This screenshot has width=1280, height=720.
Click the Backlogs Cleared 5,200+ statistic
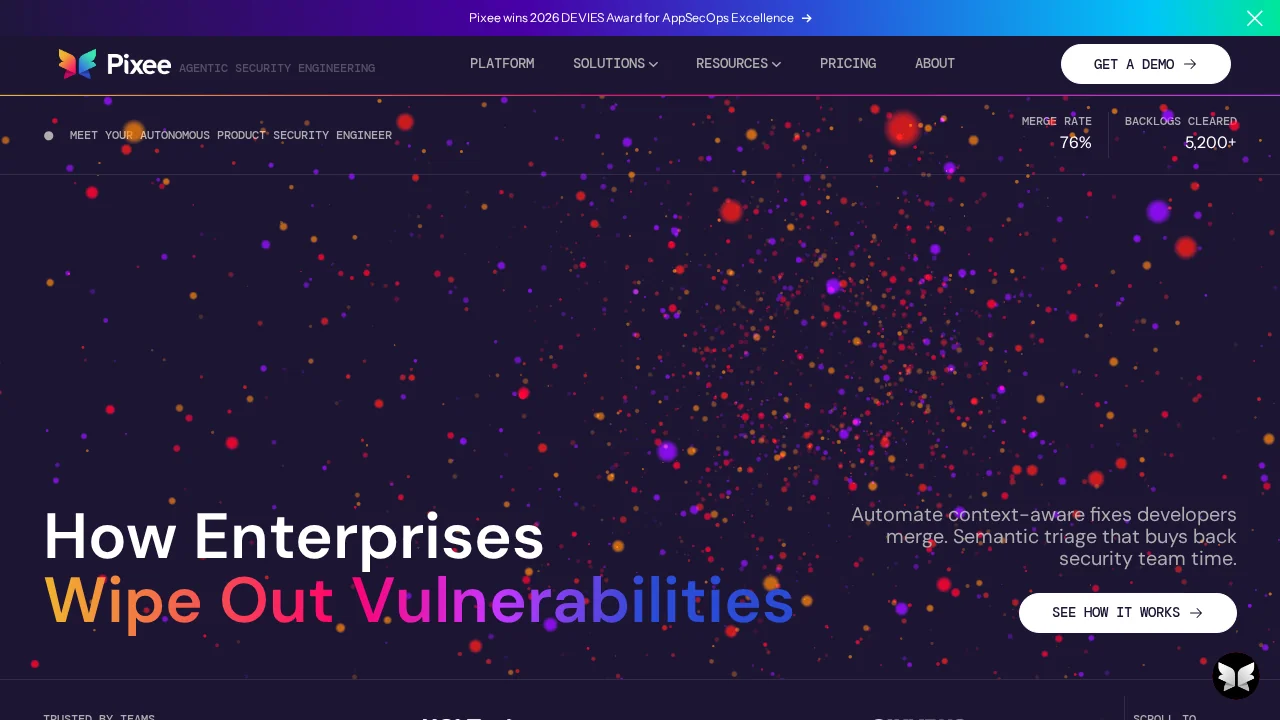coord(1181,133)
